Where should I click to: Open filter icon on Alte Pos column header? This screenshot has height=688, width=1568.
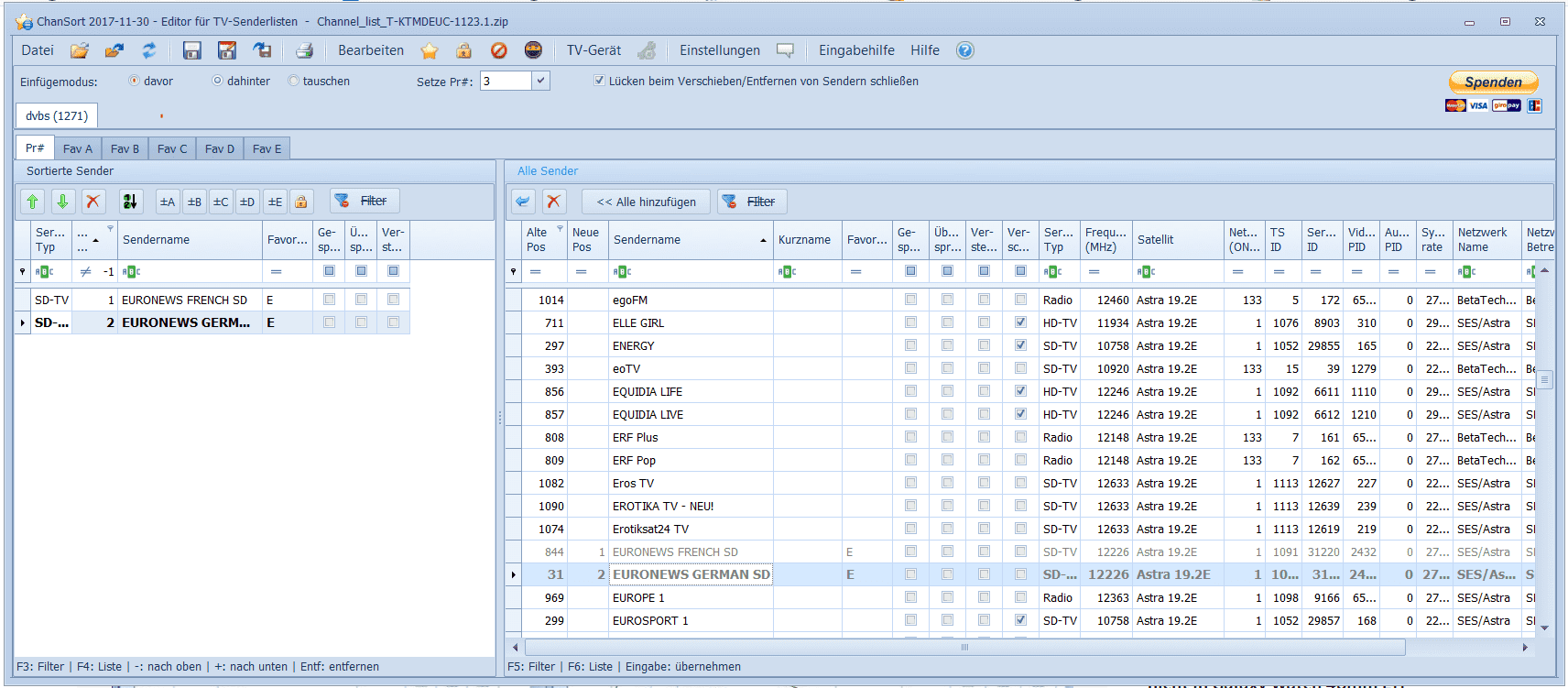(x=560, y=229)
